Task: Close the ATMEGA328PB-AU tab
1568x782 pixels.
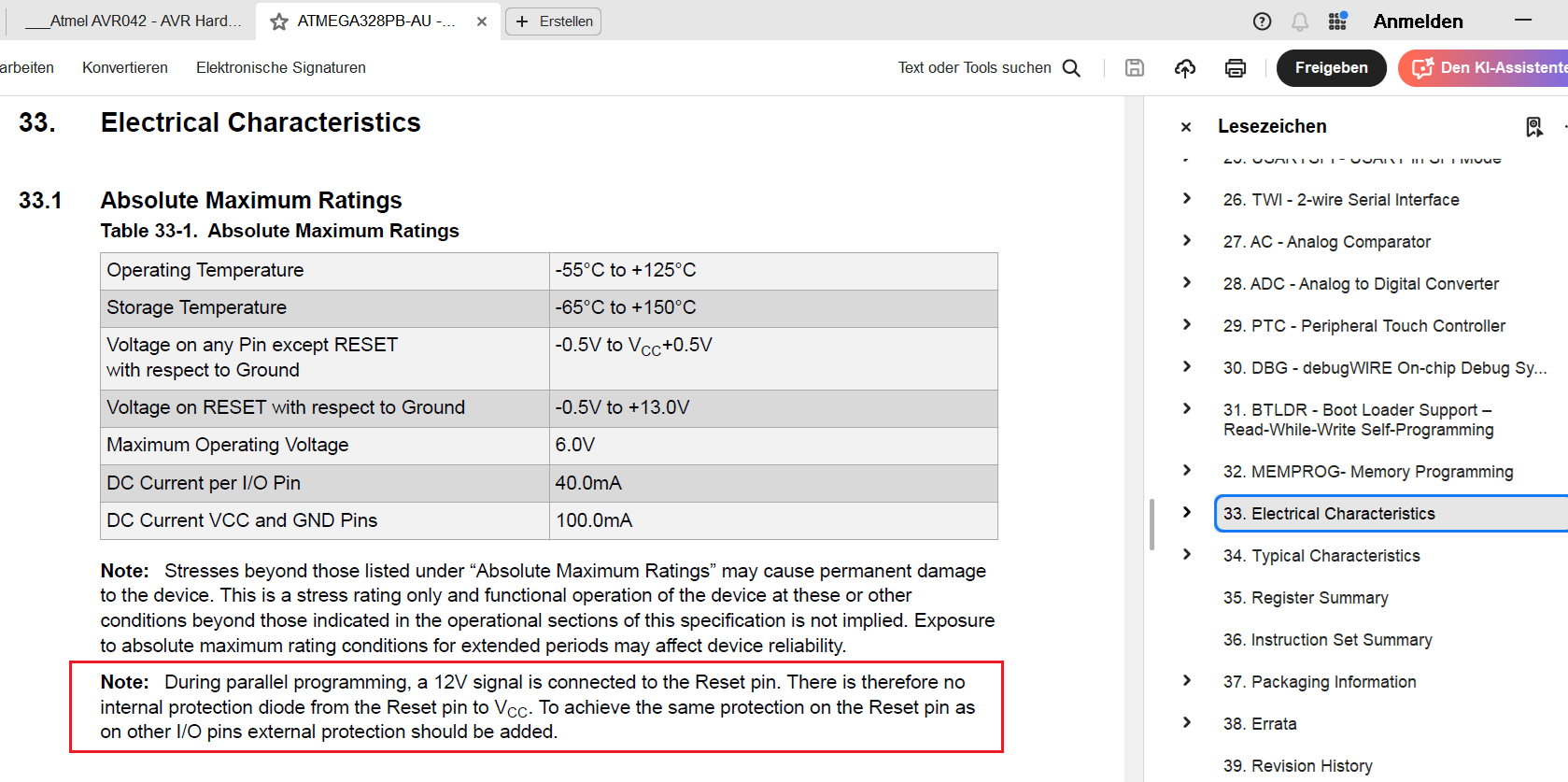Action: coord(482,21)
